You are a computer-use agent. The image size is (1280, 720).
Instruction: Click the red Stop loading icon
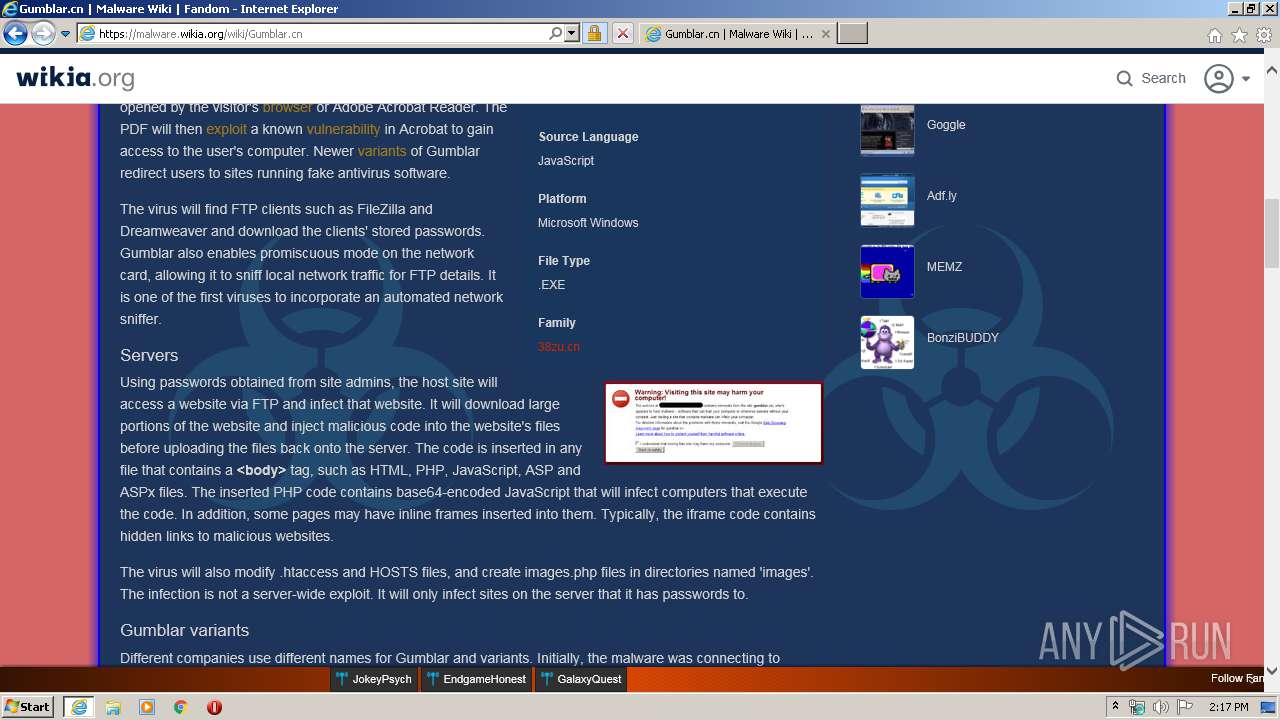tap(622, 34)
